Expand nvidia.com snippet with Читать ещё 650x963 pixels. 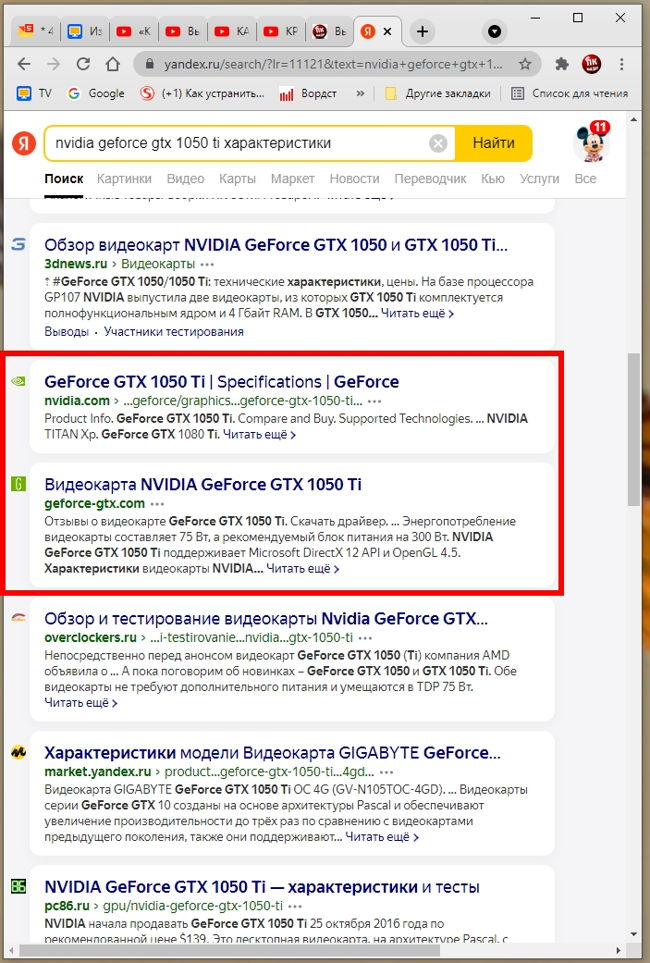[259, 434]
